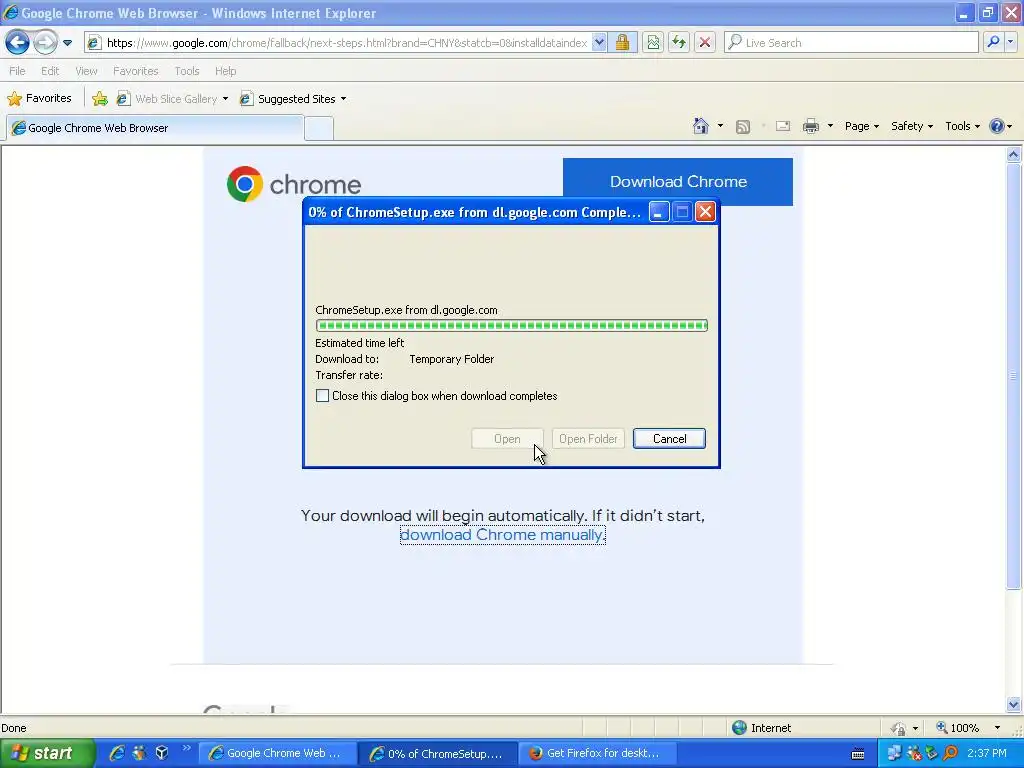Click the green download progress bar

(x=511, y=325)
